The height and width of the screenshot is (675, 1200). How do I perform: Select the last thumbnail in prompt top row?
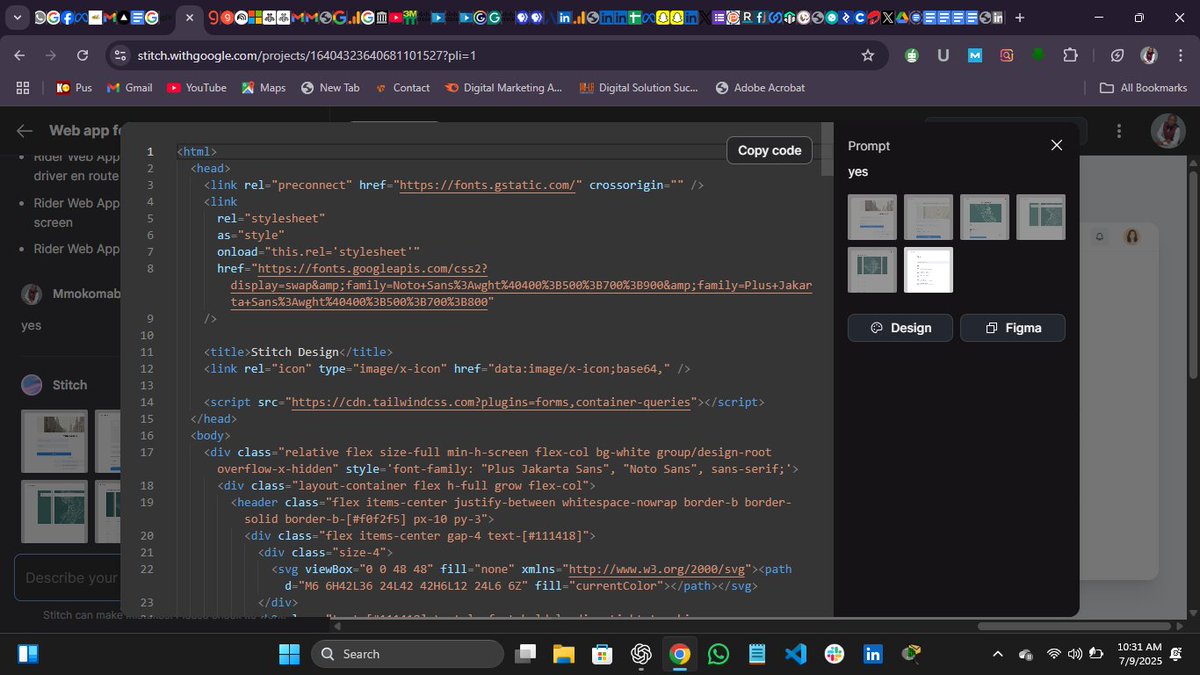click(x=1041, y=217)
